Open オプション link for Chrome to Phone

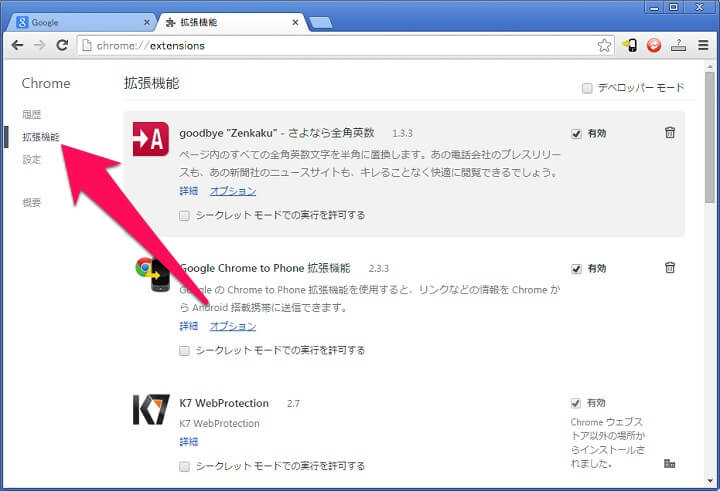coord(233,326)
